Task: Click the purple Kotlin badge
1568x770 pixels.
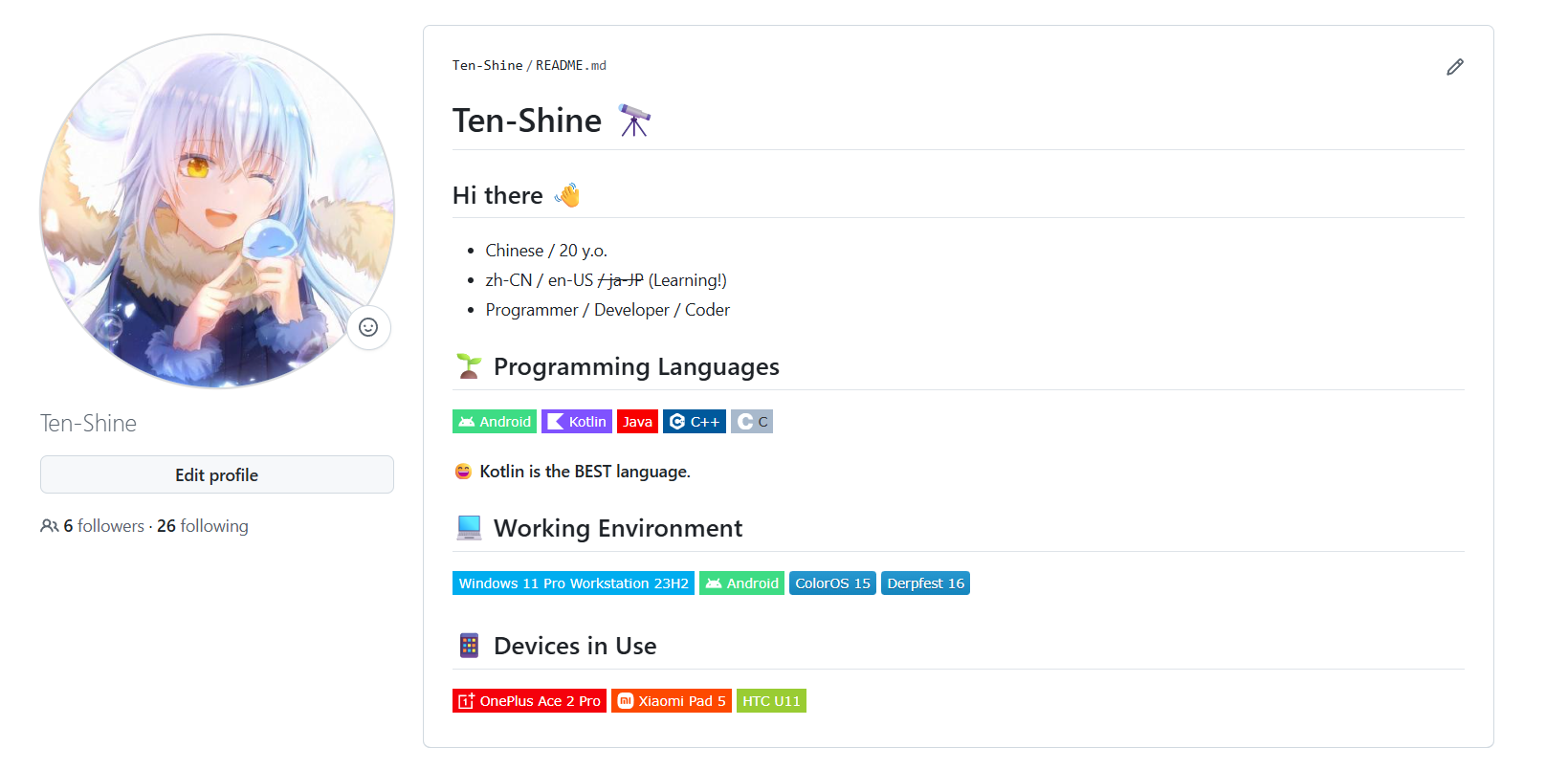Action: 577,422
